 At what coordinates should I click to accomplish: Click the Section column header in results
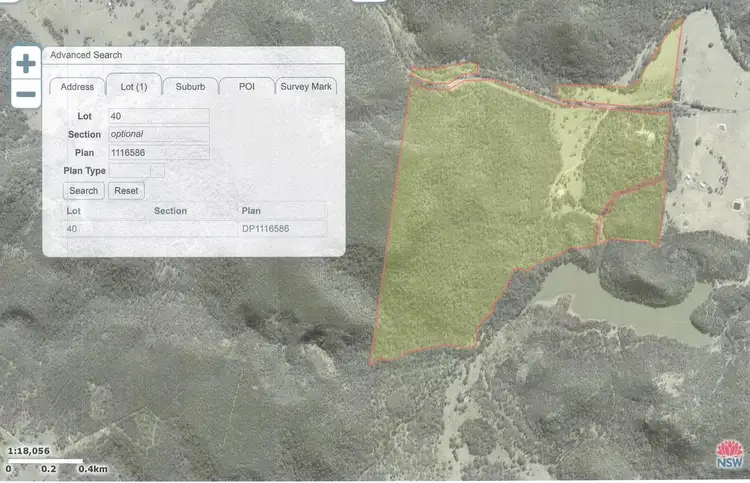click(x=170, y=211)
